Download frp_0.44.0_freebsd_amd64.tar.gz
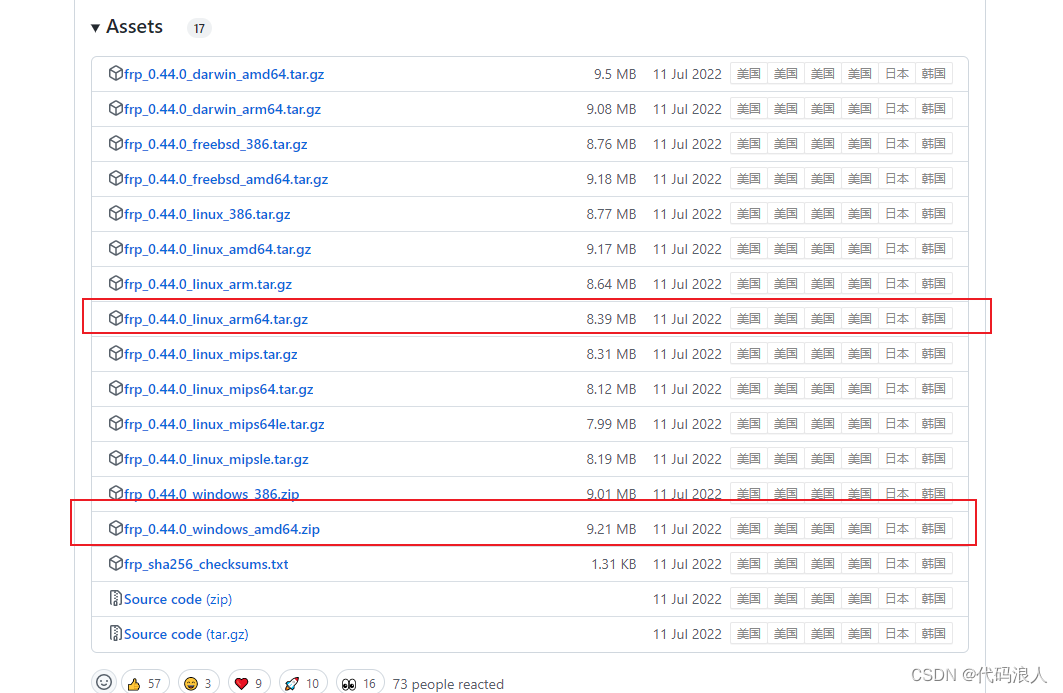 tap(226, 180)
